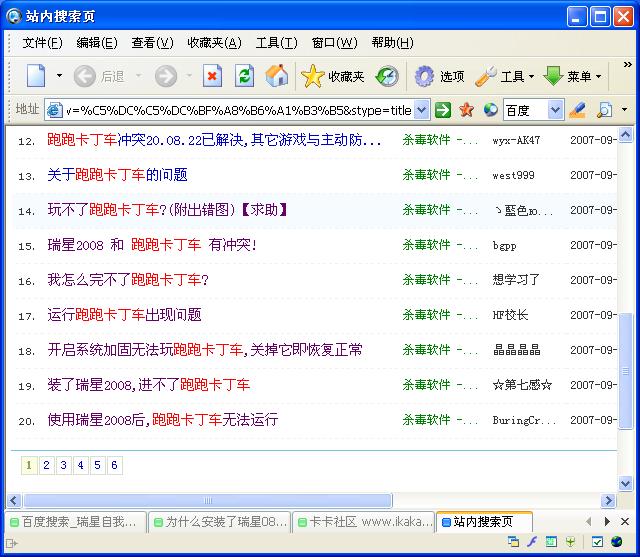
Task: Click the Flash filter icon in status bar
Action: coord(534,542)
